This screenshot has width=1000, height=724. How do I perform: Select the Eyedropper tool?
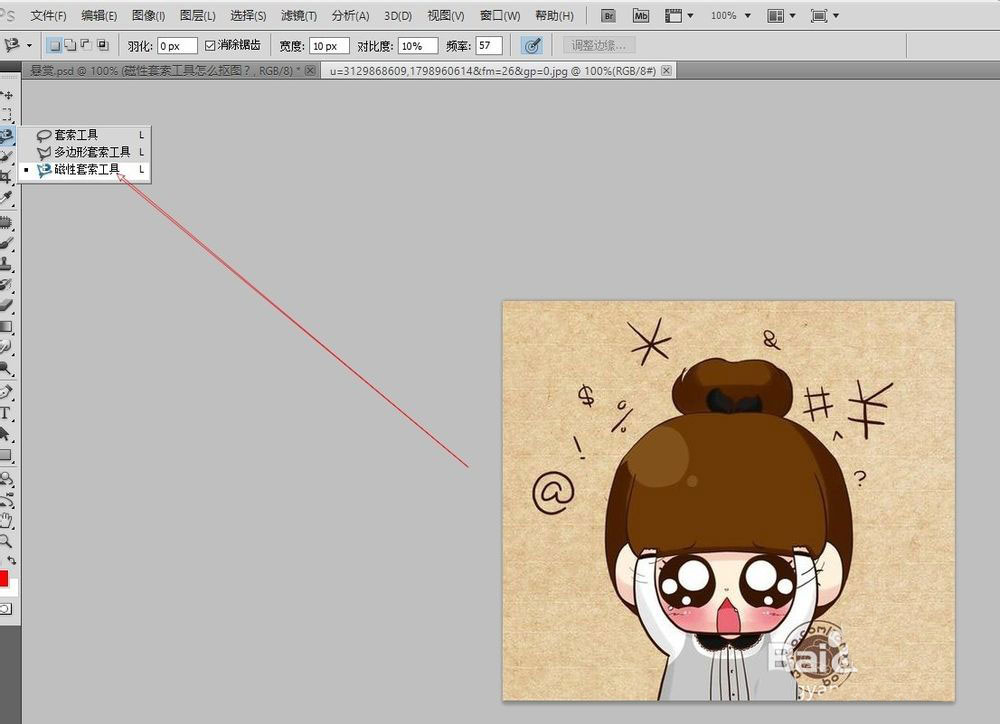(5, 197)
